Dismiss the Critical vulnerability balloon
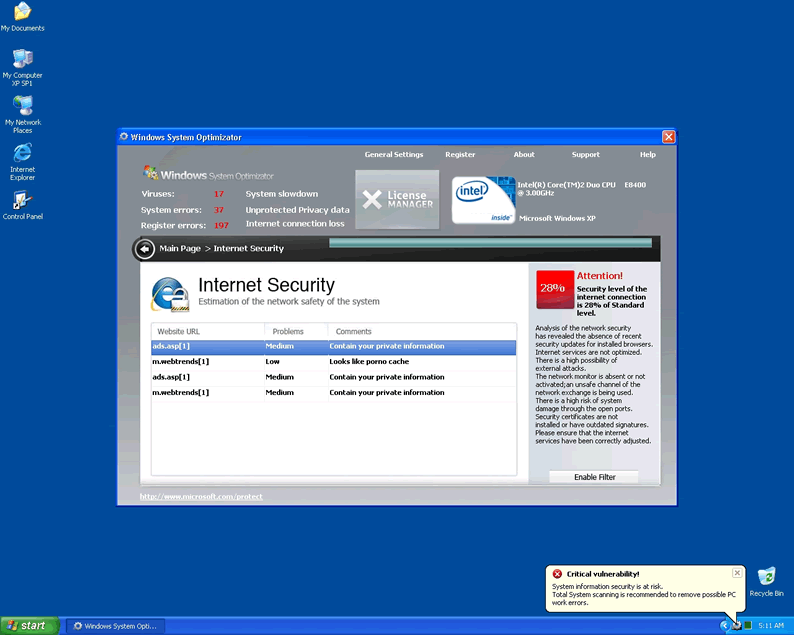The width and height of the screenshot is (794, 635). pyautogui.click(x=737, y=573)
